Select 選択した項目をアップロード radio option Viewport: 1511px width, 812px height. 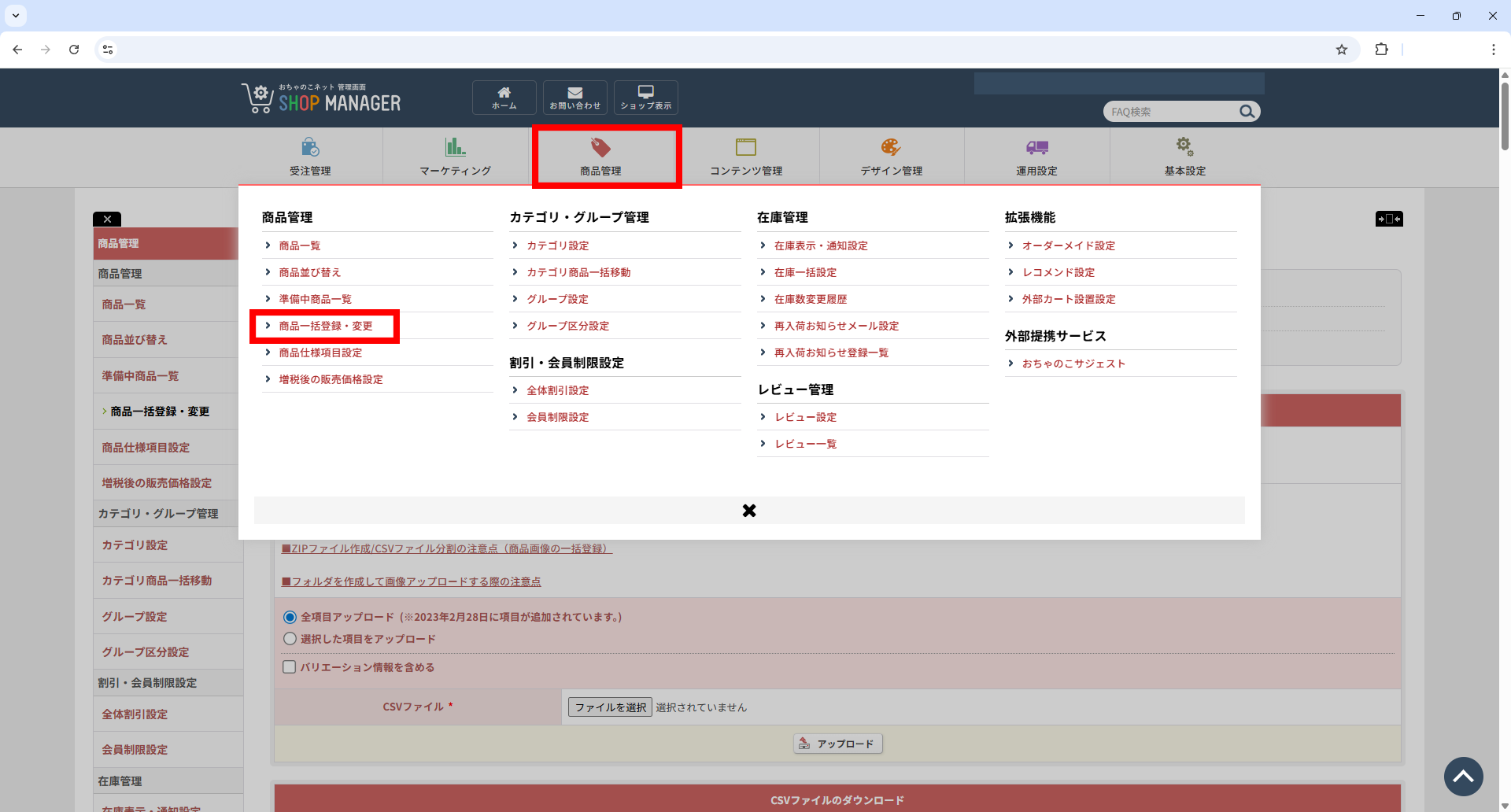pyautogui.click(x=290, y=639)
